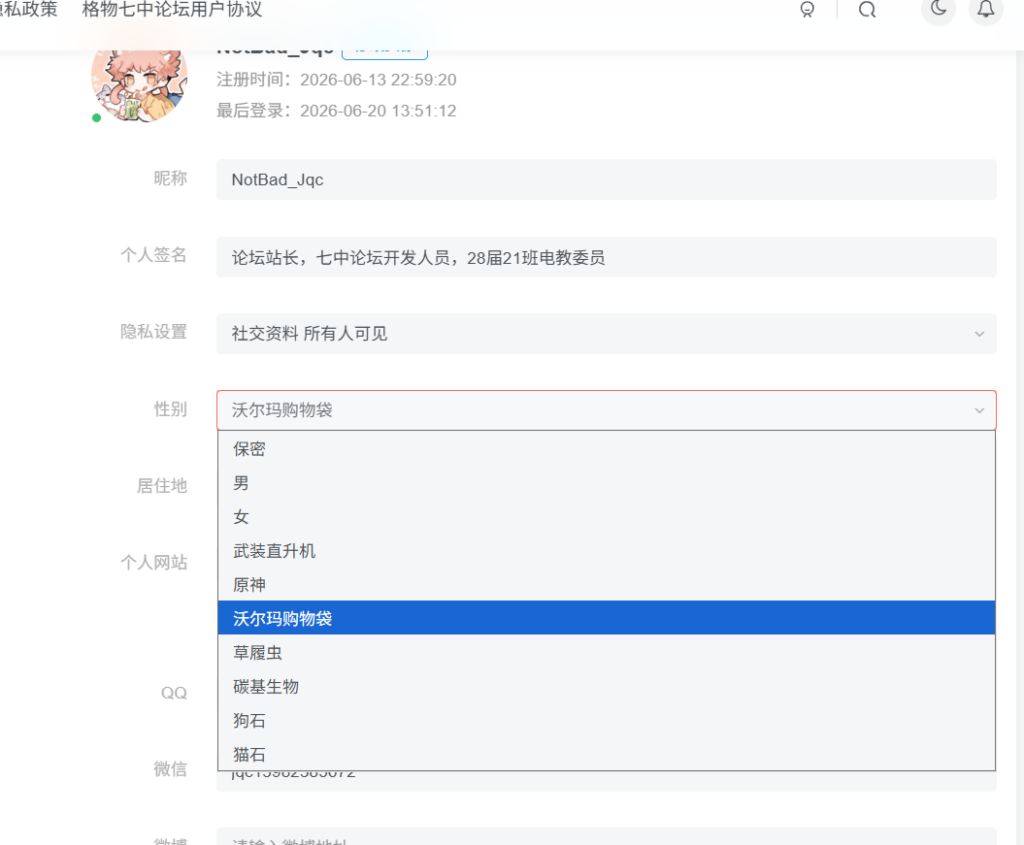This screenshot has height=845, width=1024.
Task: Click the 昵称 input with NotBad_Jqc
Action: [606, 180]
